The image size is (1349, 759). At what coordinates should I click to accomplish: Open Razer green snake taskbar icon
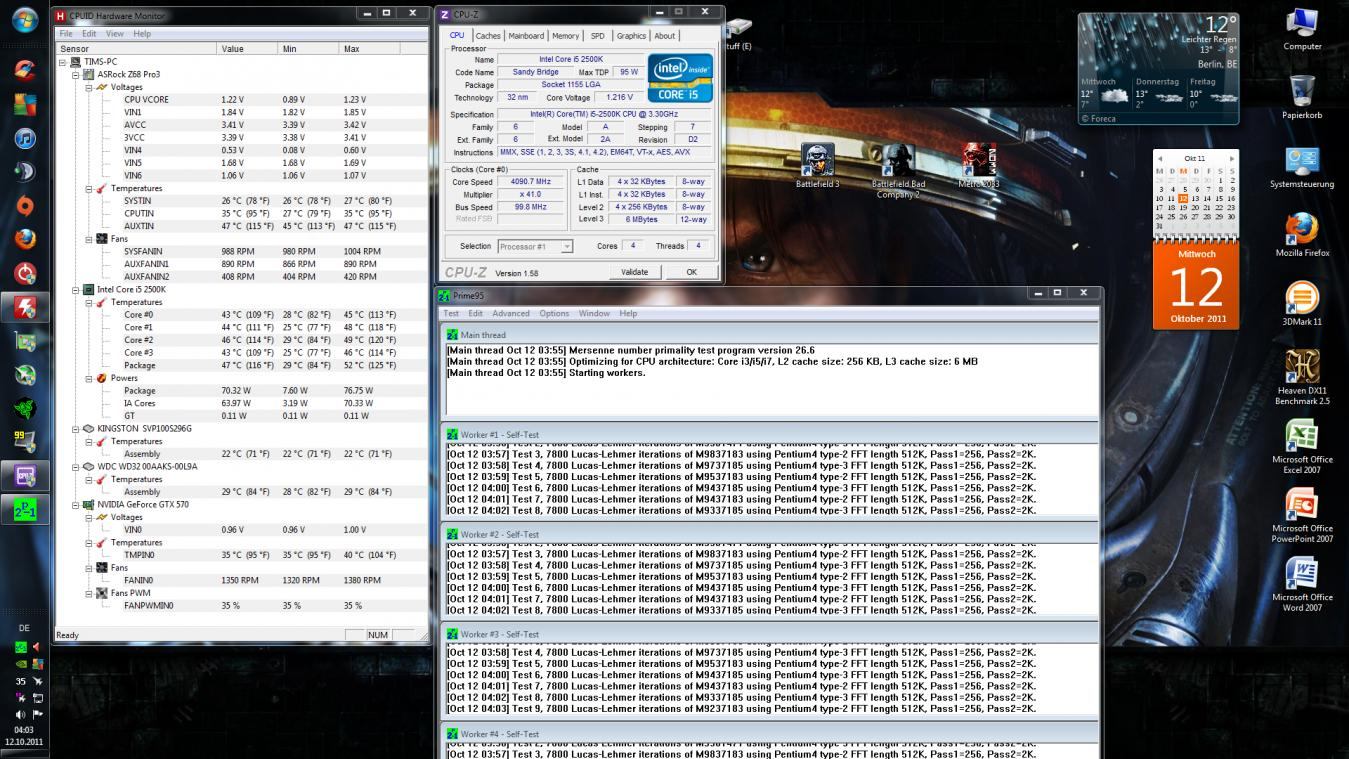(x=25, y=408)
